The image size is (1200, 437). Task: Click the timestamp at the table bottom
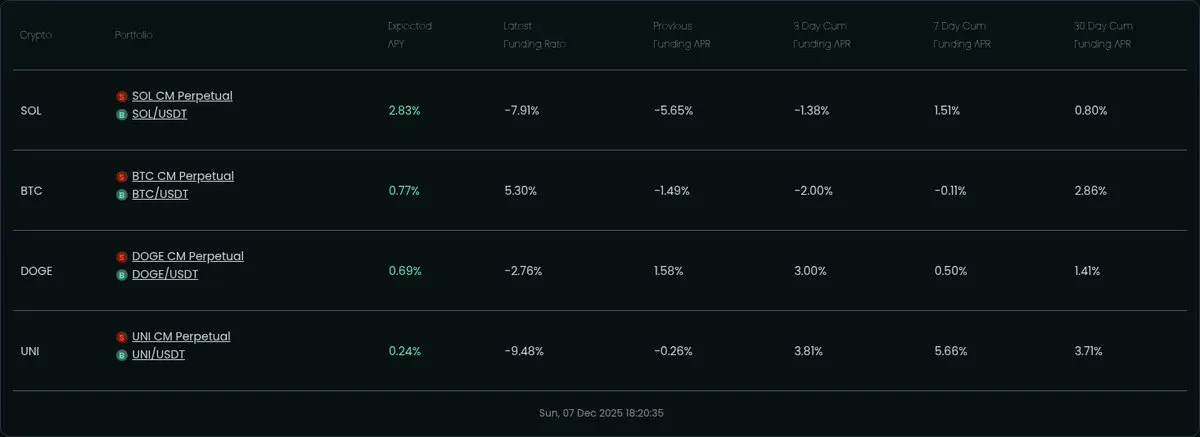click(600, 412)
